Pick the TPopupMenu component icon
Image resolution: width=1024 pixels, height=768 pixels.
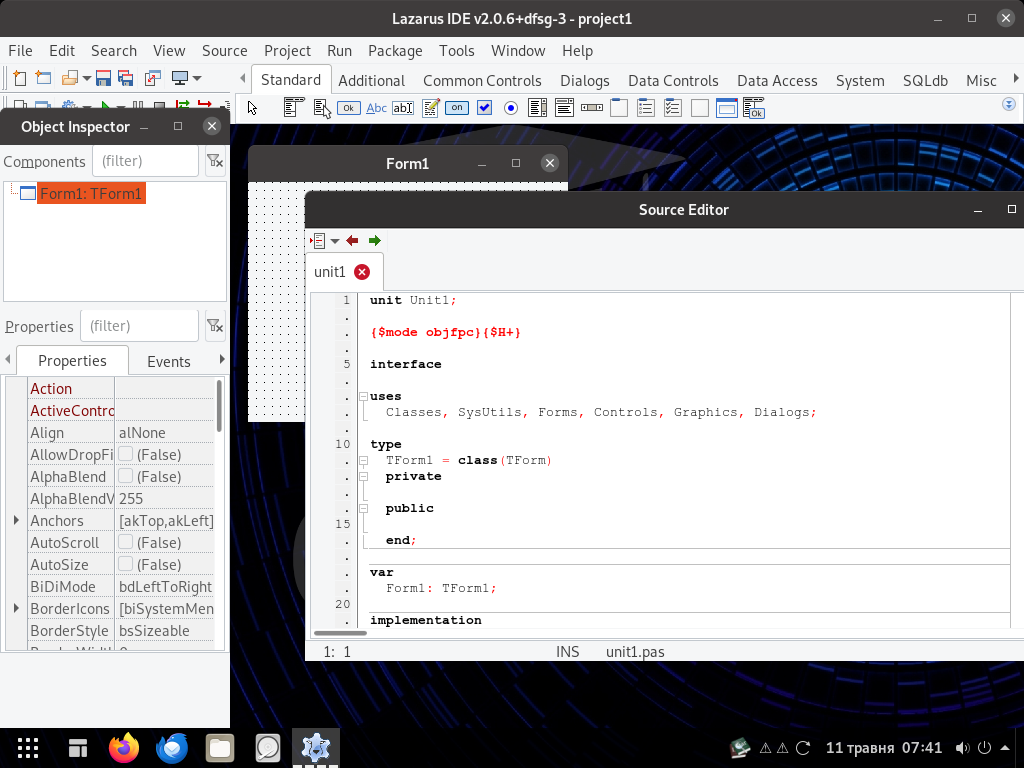pyautogui.click(x=322, y=108)
